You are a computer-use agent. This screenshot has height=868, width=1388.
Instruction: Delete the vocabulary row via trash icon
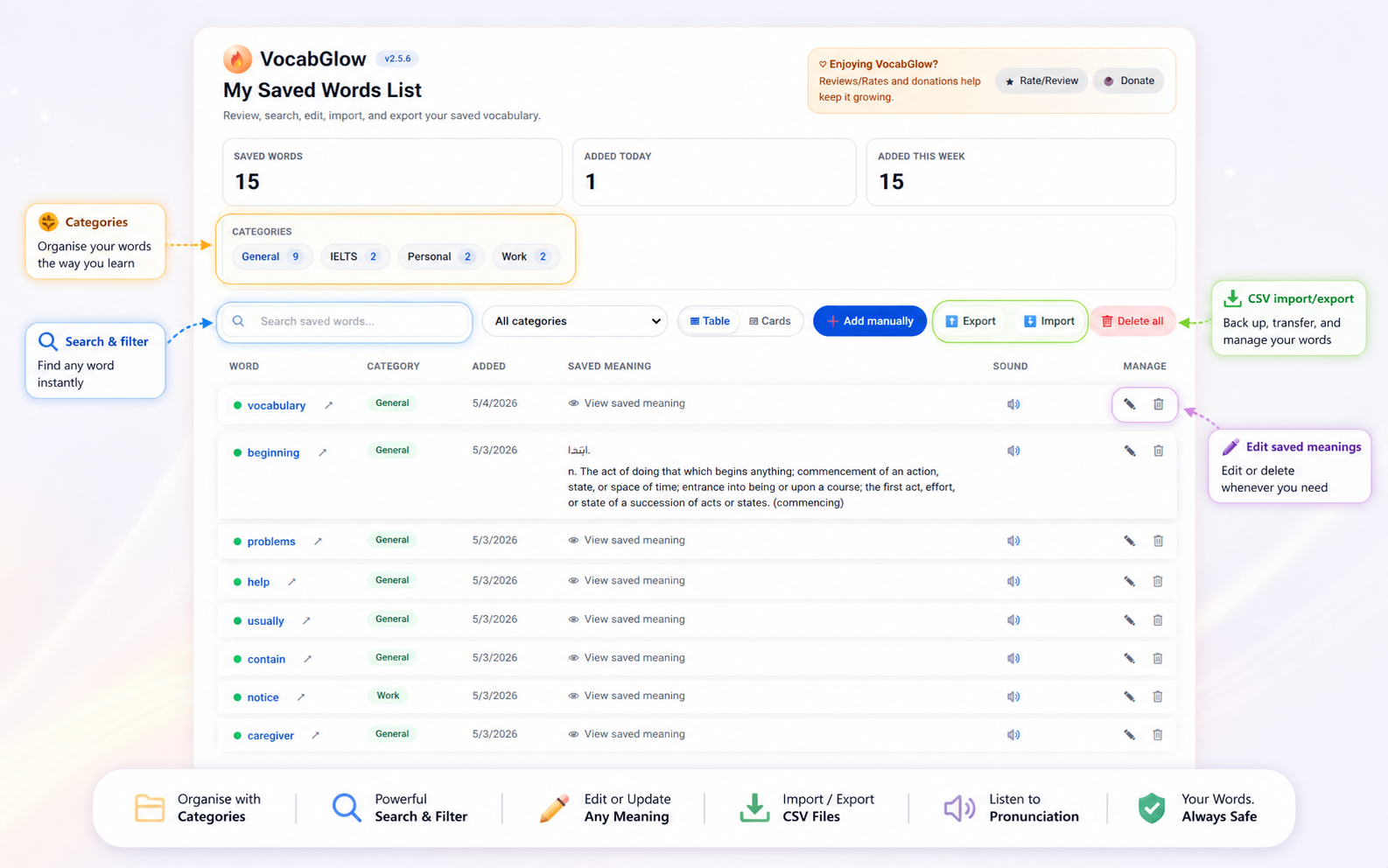[x=1158, y=404]
